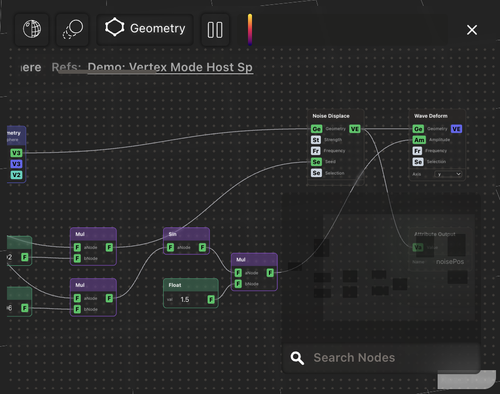Image resolution: width=500 pixels, height=394 pixels.
Task: Click the green VE output on Noise Displace
Action: click(355, 129)
